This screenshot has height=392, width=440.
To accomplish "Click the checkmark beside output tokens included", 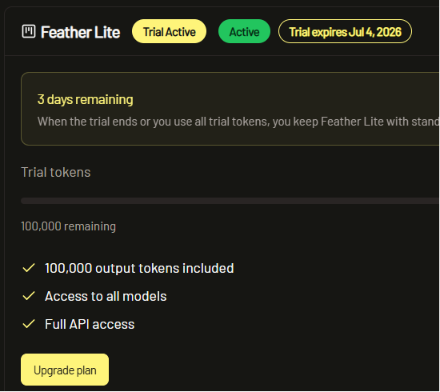I will pyautogui.click(x=29, y=268).
